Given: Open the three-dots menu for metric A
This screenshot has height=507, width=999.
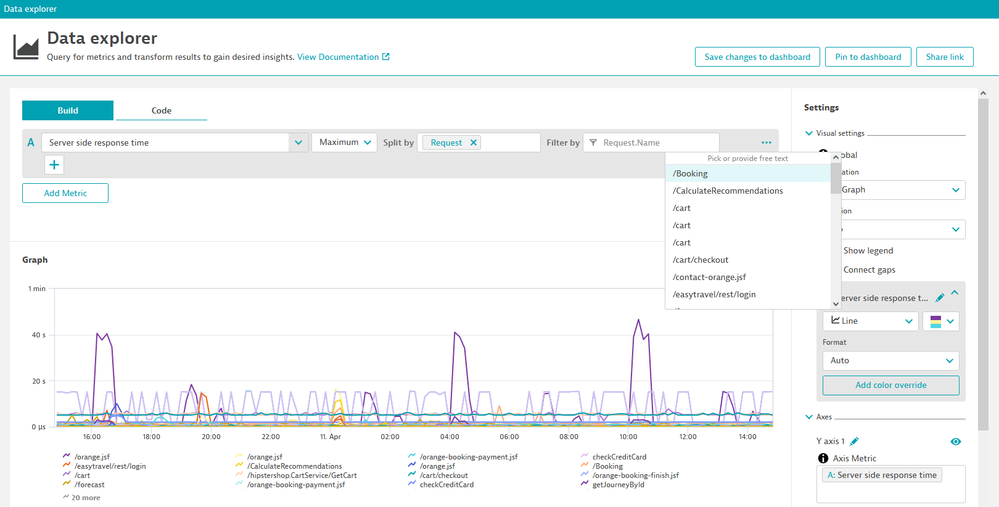Looking at the screenshot, I should click(x=766, y=143).
